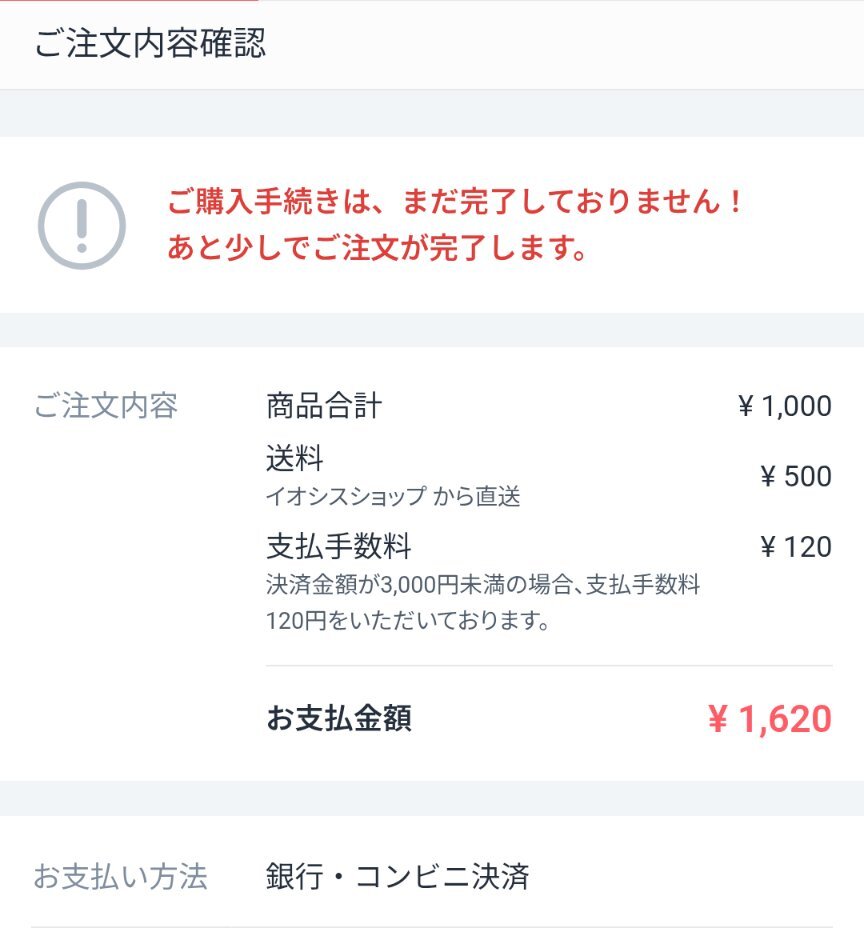Select the bold お支払金額 label

point(339,718)
